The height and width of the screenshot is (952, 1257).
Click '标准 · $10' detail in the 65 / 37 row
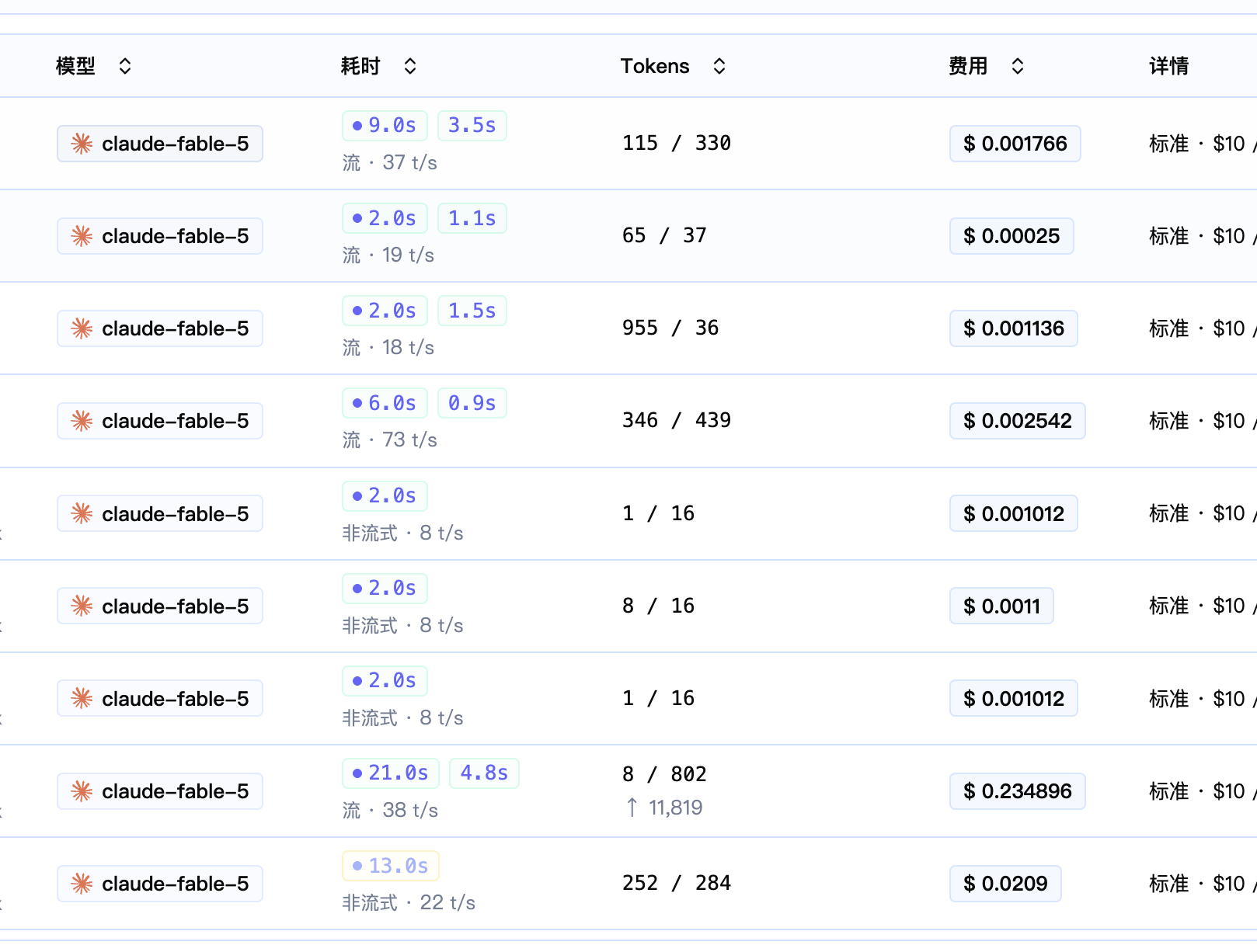[x=1197, y=236]
